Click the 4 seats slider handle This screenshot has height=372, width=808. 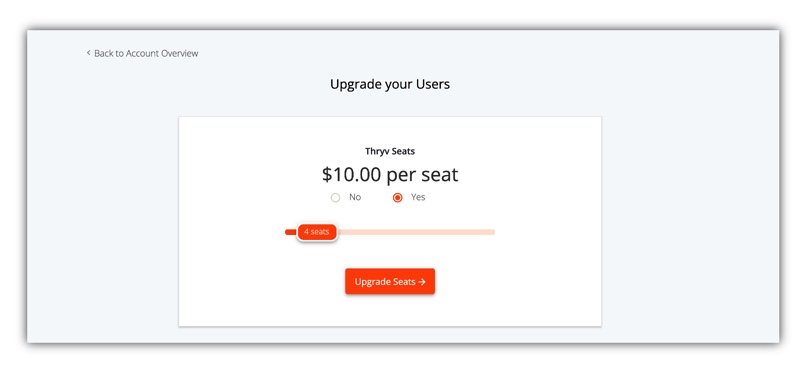(317, 232)
